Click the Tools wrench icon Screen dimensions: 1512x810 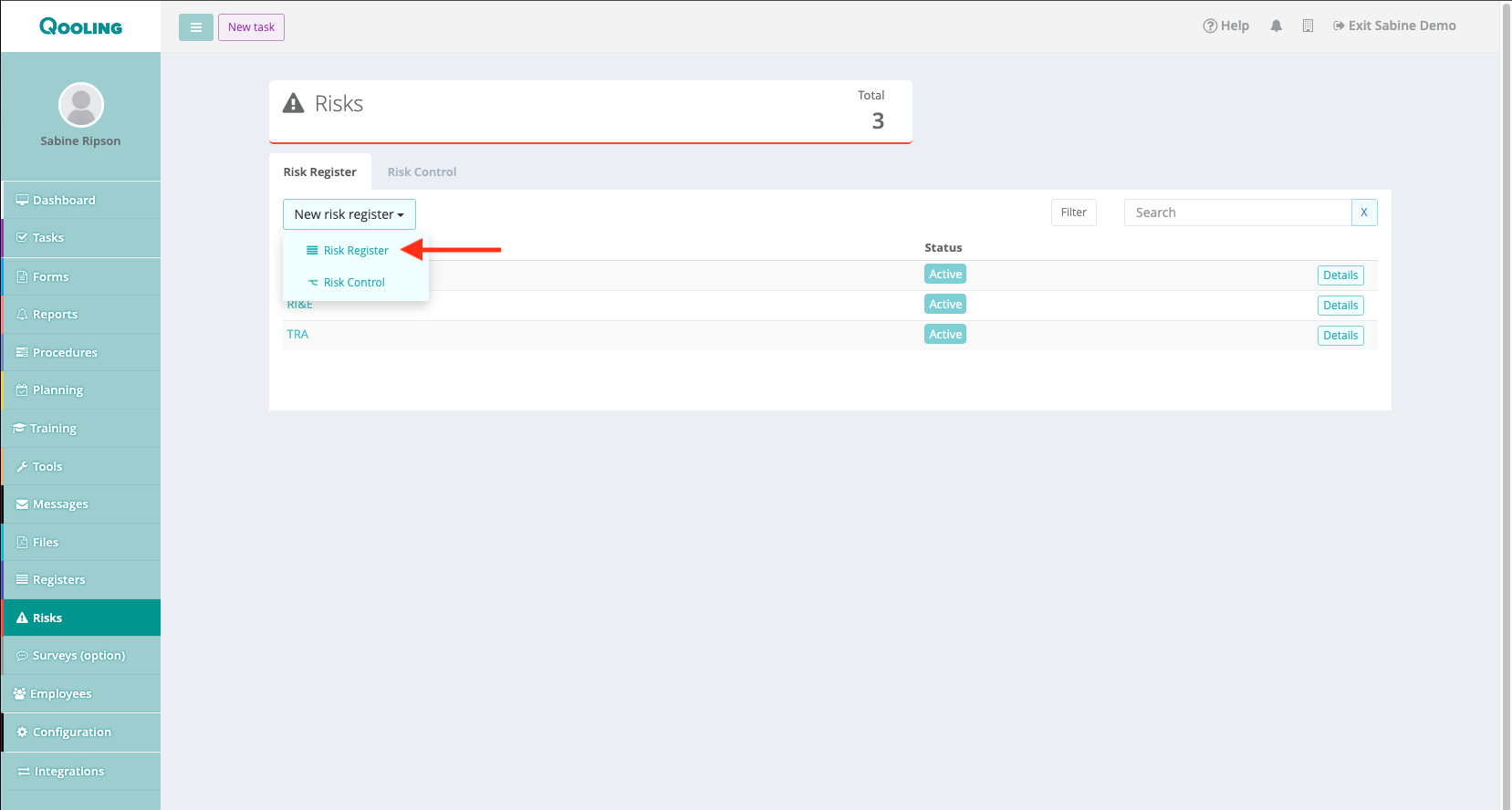tap(22, 466)
